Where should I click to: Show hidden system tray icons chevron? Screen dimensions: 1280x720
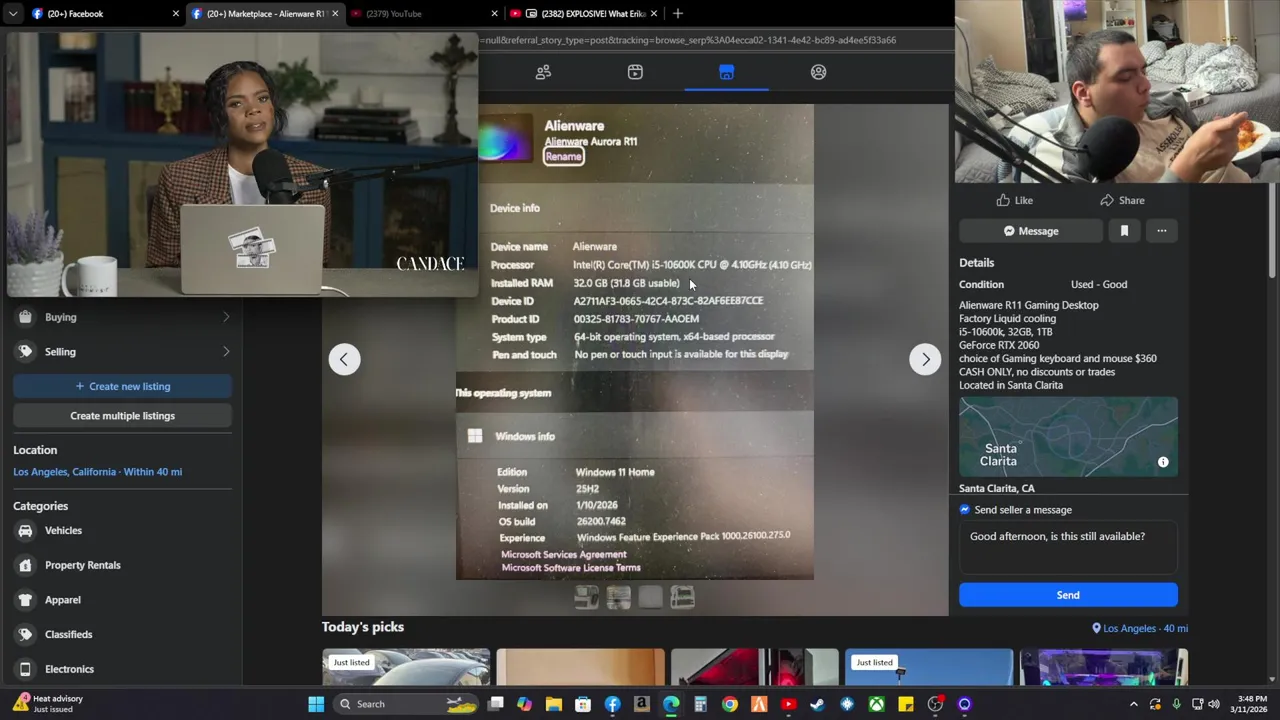pos(1133,704)
